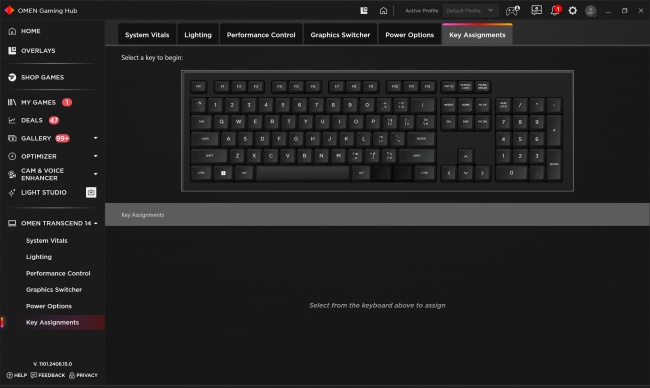Viewport: 650px width, 388px height.
Task: Open System Vitals in sidebar tree
Action: tap(46, 240)
